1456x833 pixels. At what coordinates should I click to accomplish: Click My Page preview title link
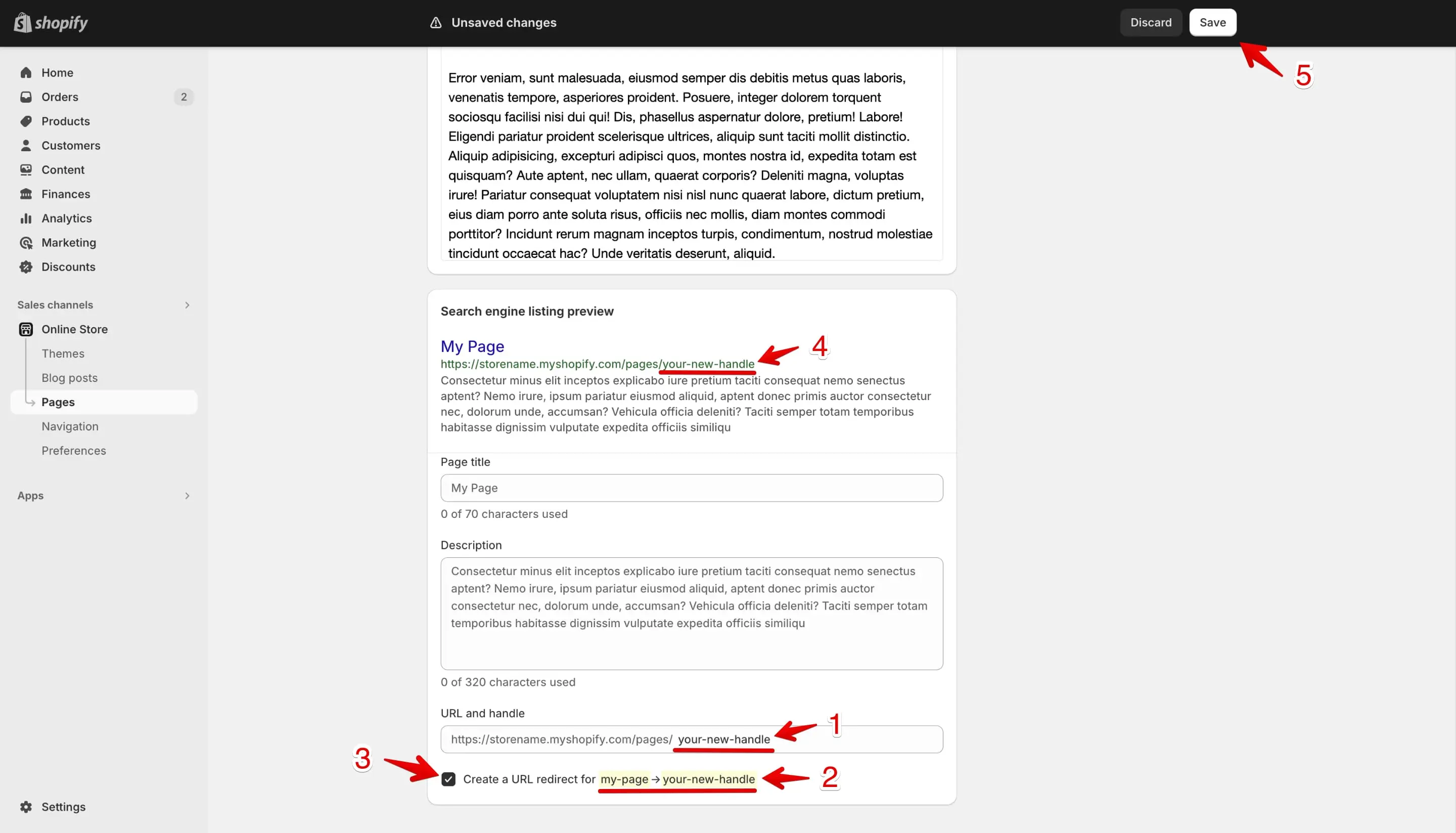pos(472,346)
